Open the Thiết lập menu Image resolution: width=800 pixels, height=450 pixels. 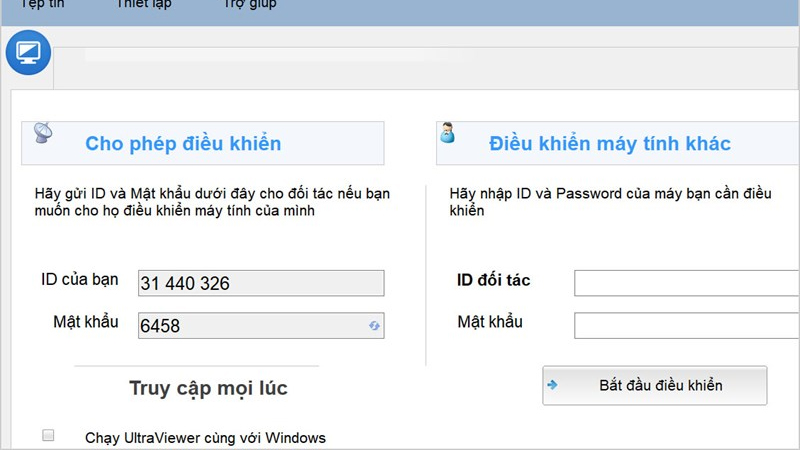click(146, 4)
